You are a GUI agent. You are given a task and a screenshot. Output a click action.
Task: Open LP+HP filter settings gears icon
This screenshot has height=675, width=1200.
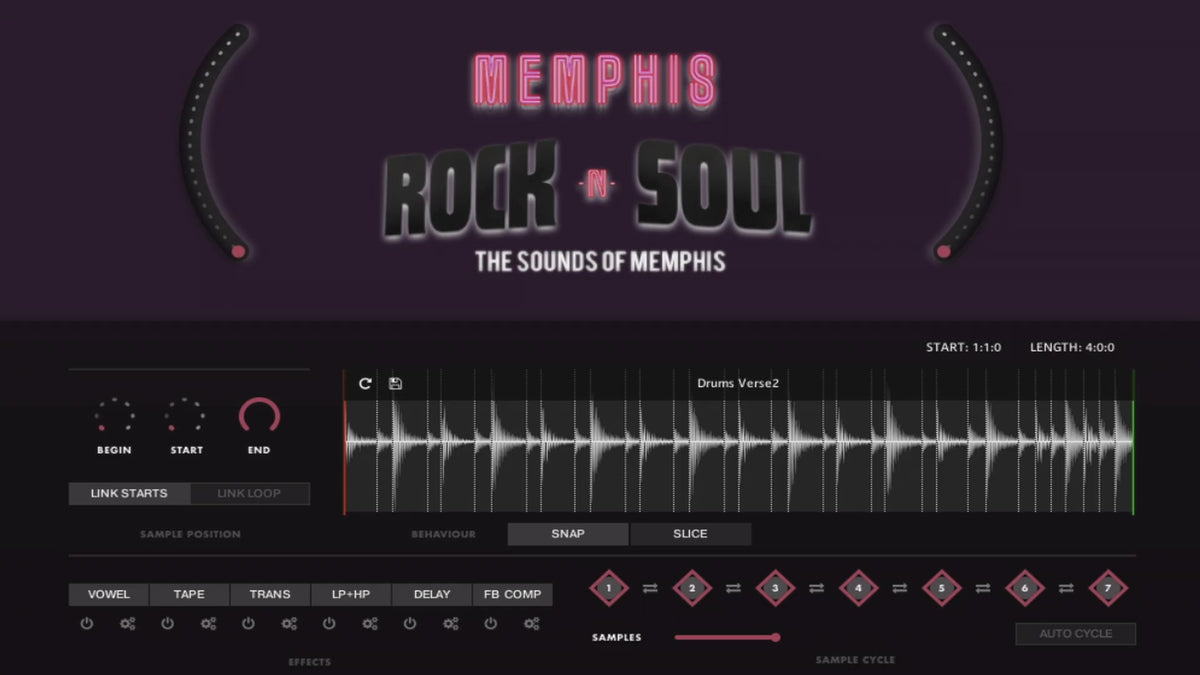[369, 624]
